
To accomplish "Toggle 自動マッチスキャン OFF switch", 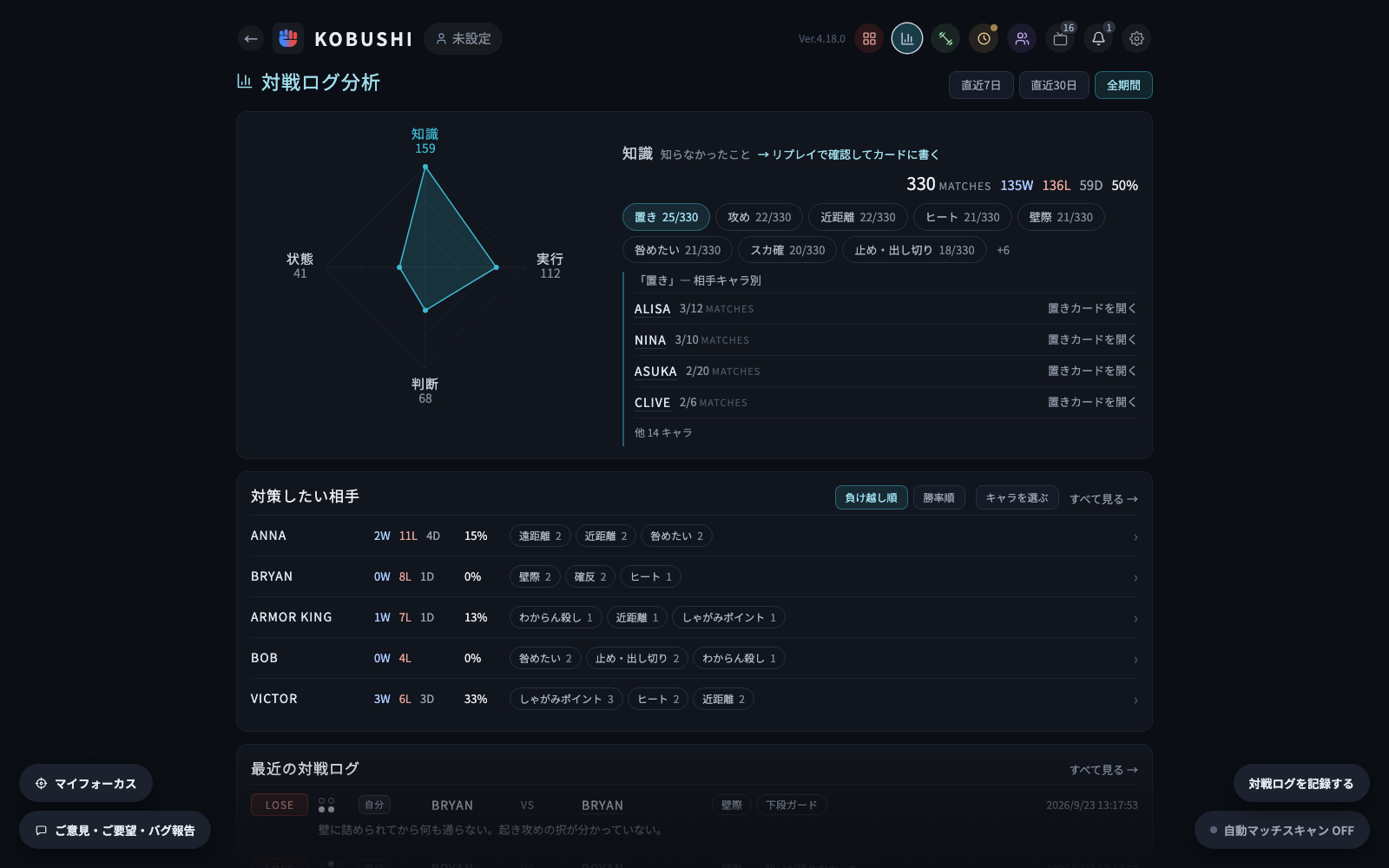I will point(1282,831).
